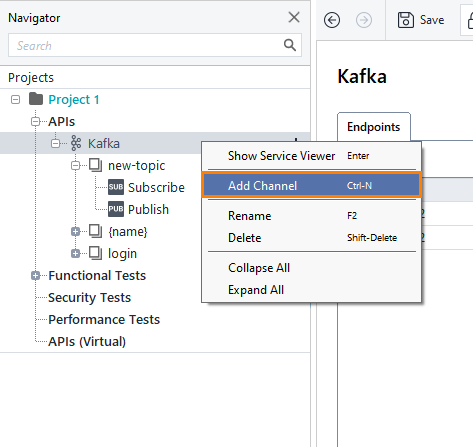Viewport: 473px width, 447px height.
Task: Click the back navigation arrow
Action: pos(332,20)
